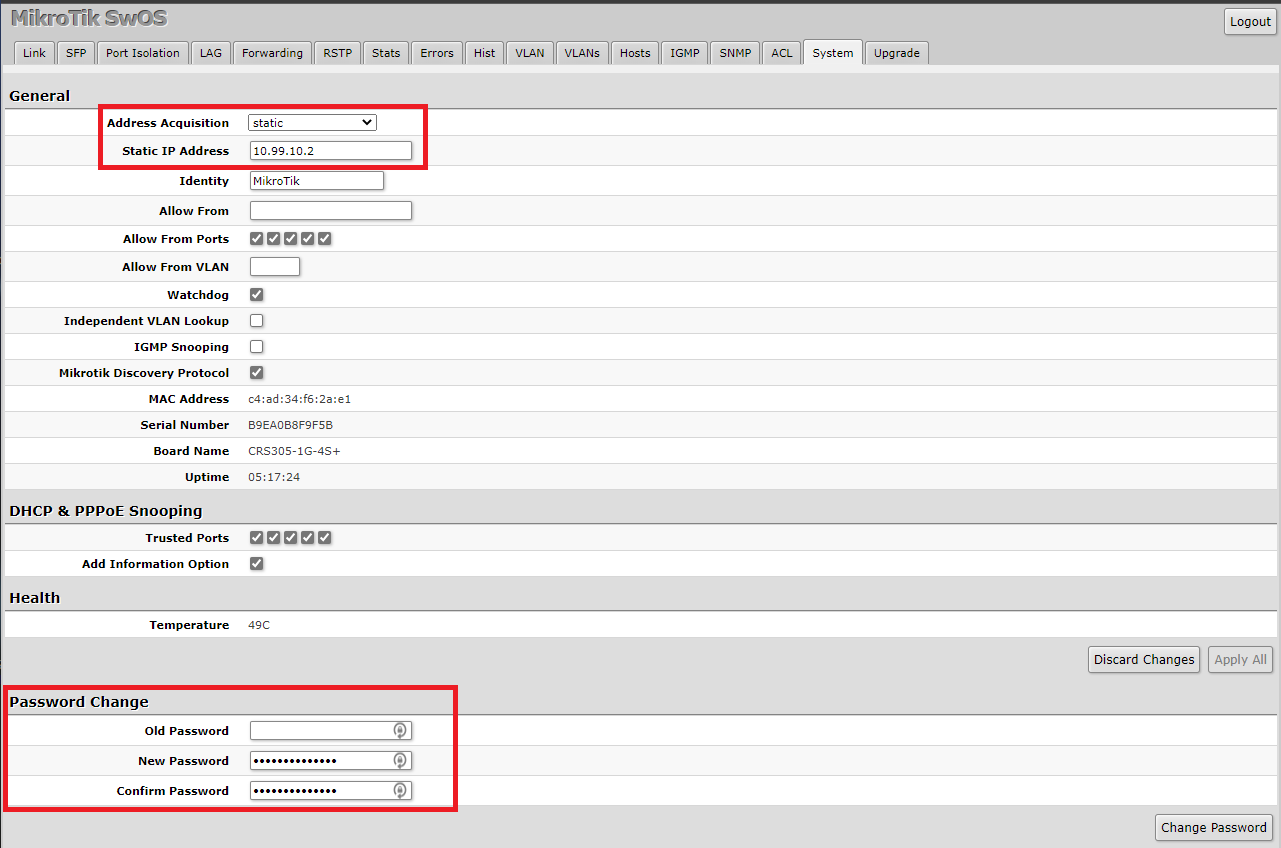
Task: Select the Forwarding tab
Action: pos(272,53)
